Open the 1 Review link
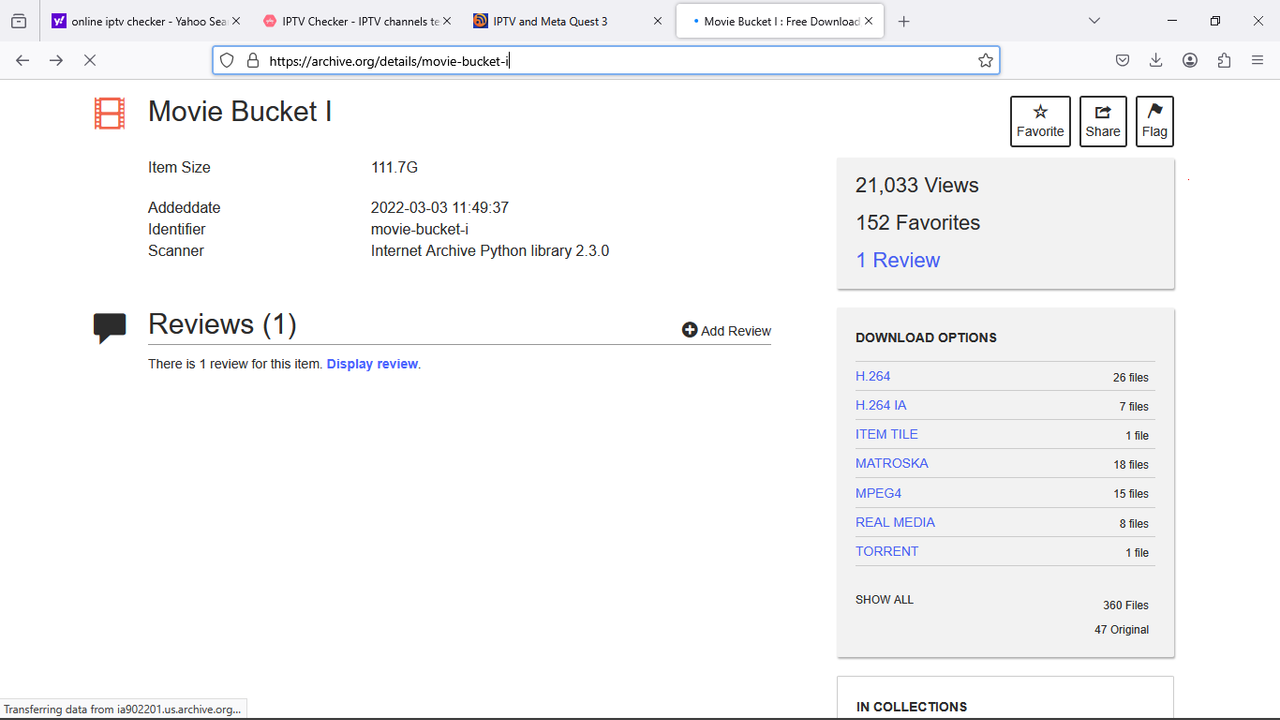1280x720 pixels. (x=898, y=260)
